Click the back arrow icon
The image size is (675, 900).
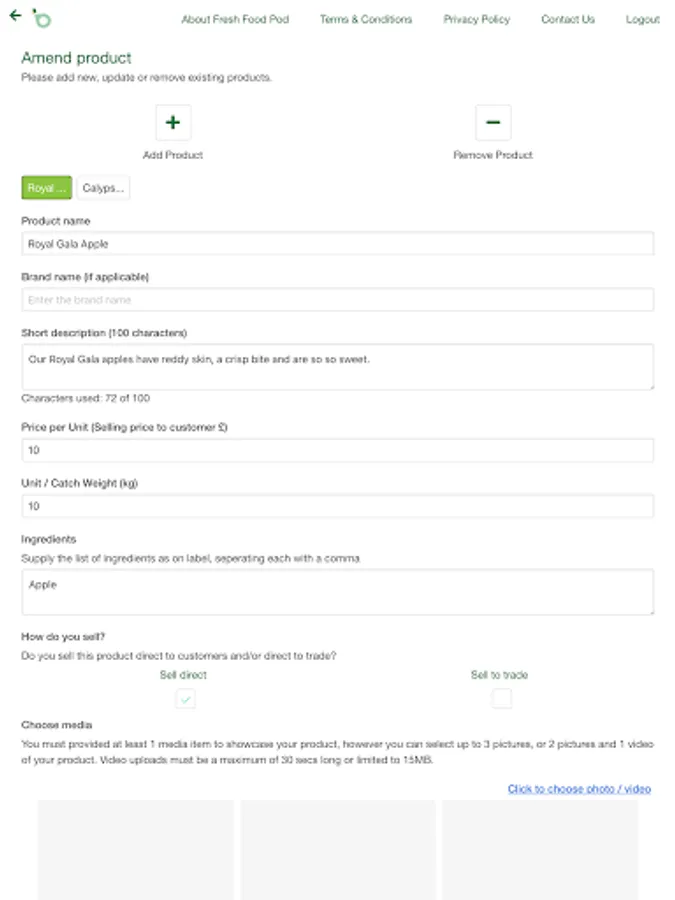tap(14, 16)
